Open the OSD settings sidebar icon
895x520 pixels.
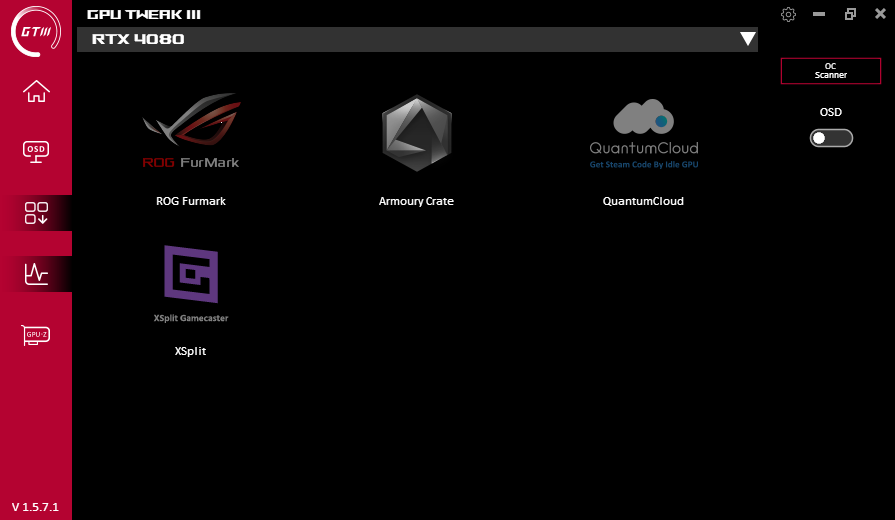36,152
